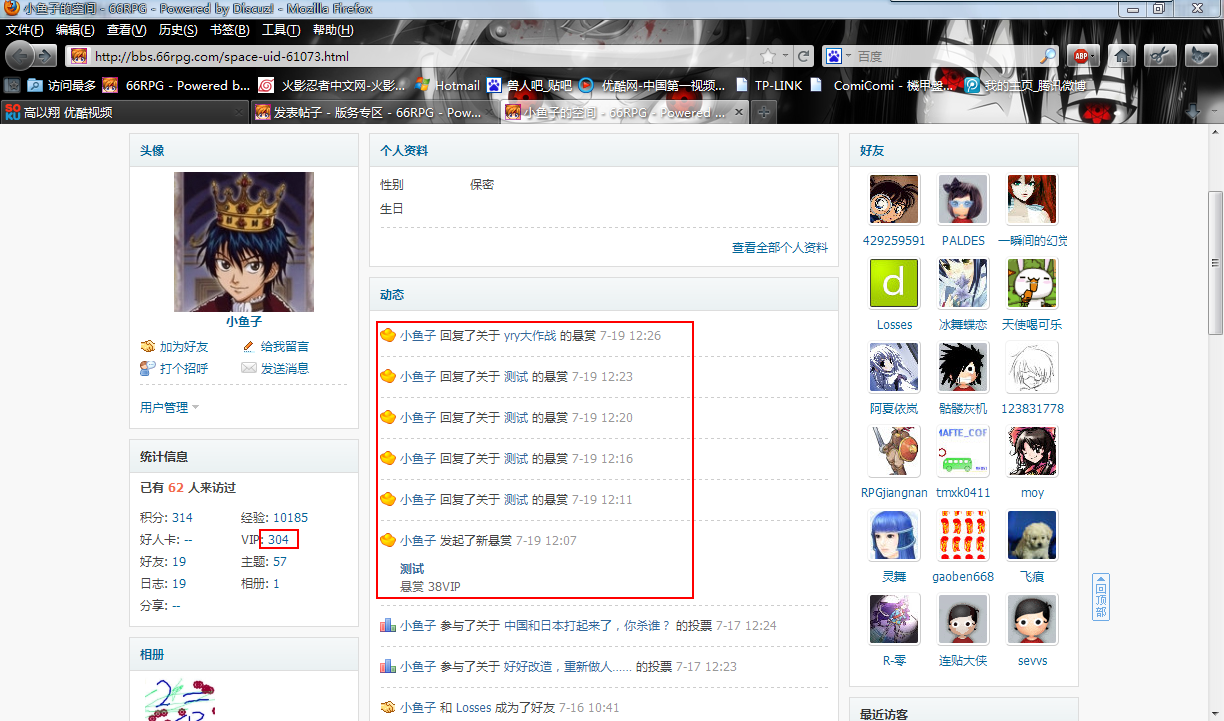Open the 访问最多 bookmark
1224x721 pixels.
click(61, 85)
